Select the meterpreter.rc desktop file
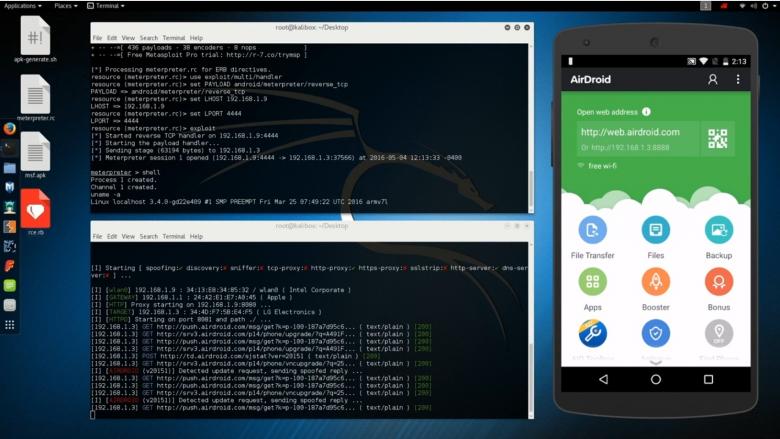780x439 pixels. [35, 98]
